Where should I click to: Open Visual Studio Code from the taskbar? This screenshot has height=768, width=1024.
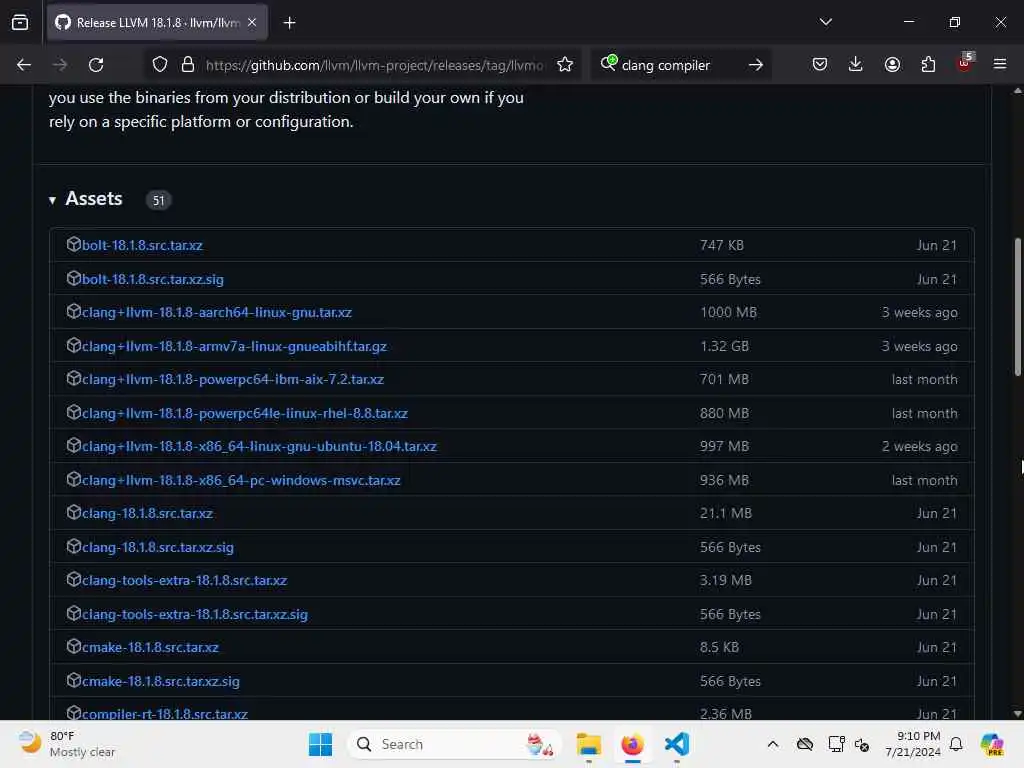(677, 744)
